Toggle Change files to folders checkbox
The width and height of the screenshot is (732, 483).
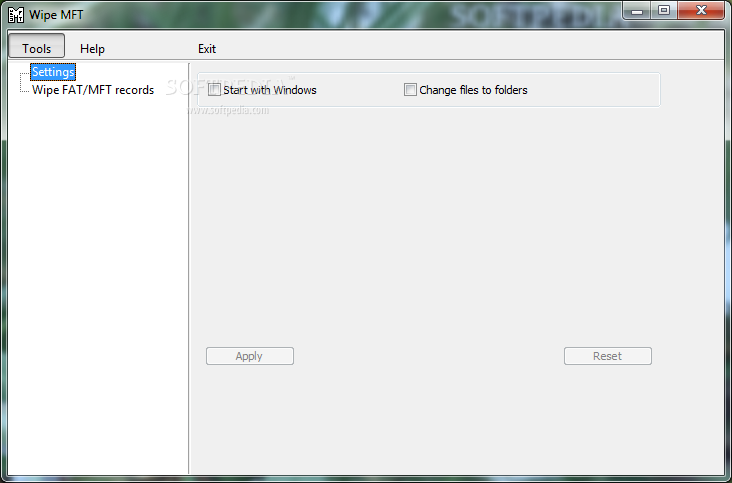pos(410,90)
